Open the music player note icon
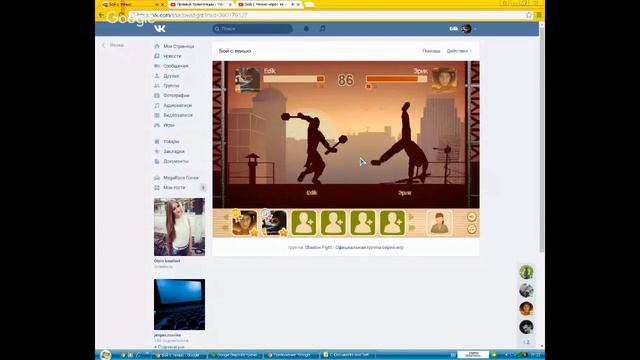 pos(322,29)
